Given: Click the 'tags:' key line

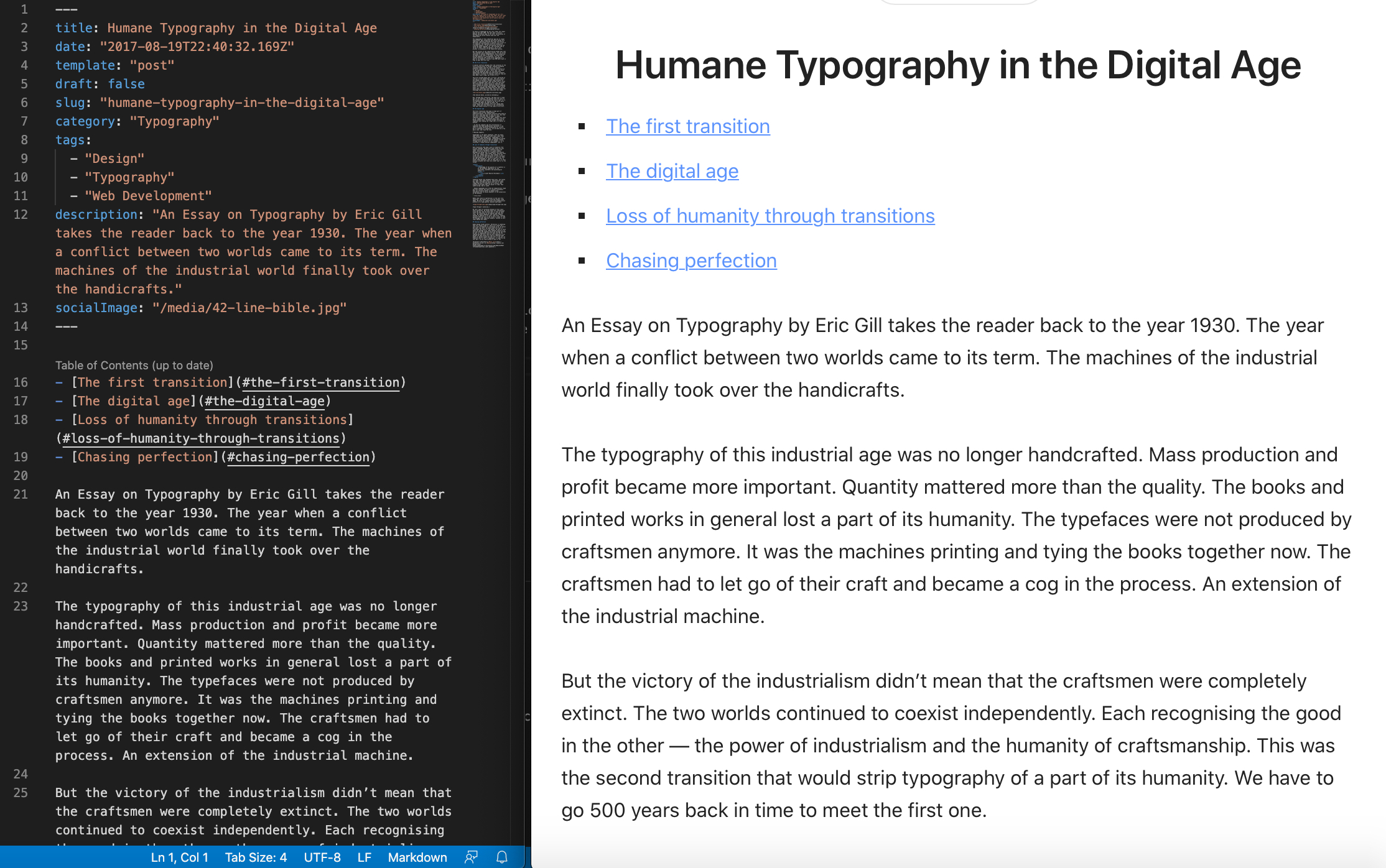Looking at the screenshot, I should point(73,140).
